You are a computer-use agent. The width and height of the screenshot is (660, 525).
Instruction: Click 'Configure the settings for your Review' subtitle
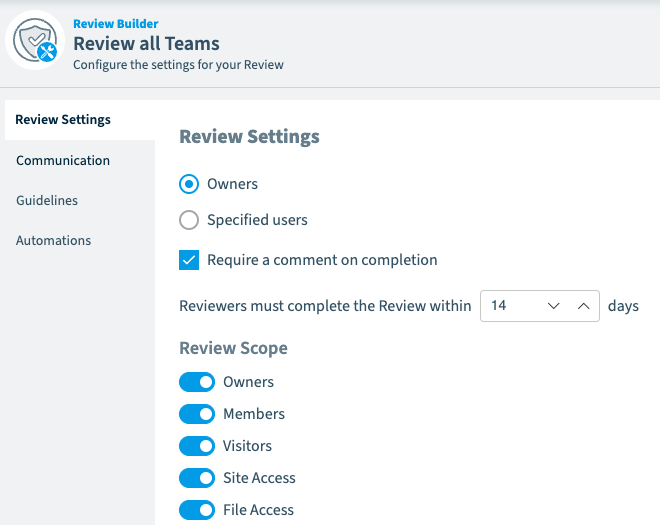pos(178,65)
